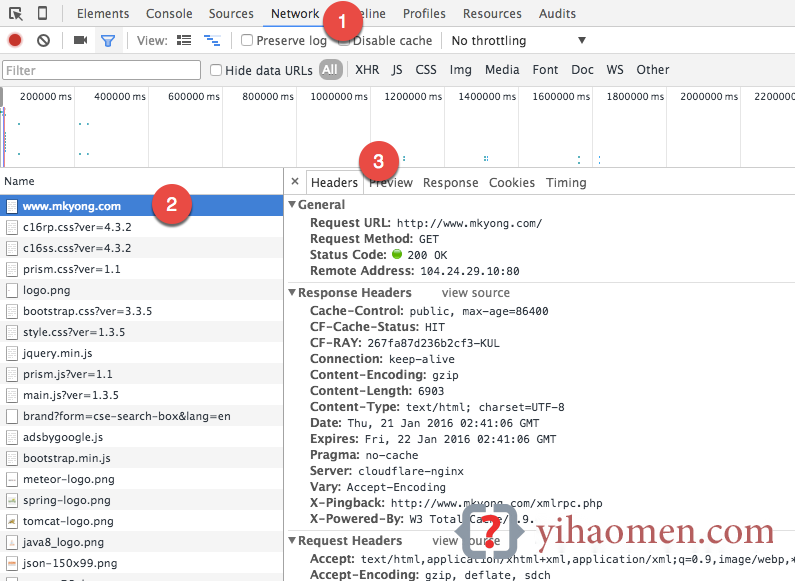Collapse the Request Headers section
The width and height of the screenshot is (795, 581).
click(292, 540)
